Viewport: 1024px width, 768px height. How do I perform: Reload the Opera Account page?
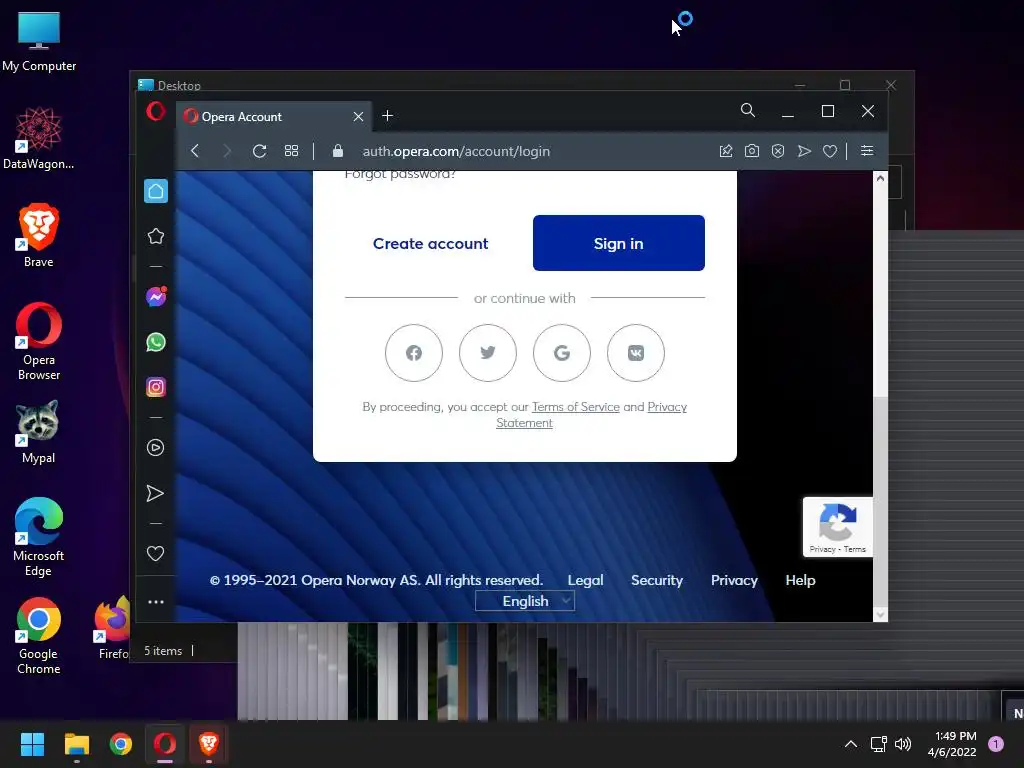pyautogui.click(x=259, y=151)
